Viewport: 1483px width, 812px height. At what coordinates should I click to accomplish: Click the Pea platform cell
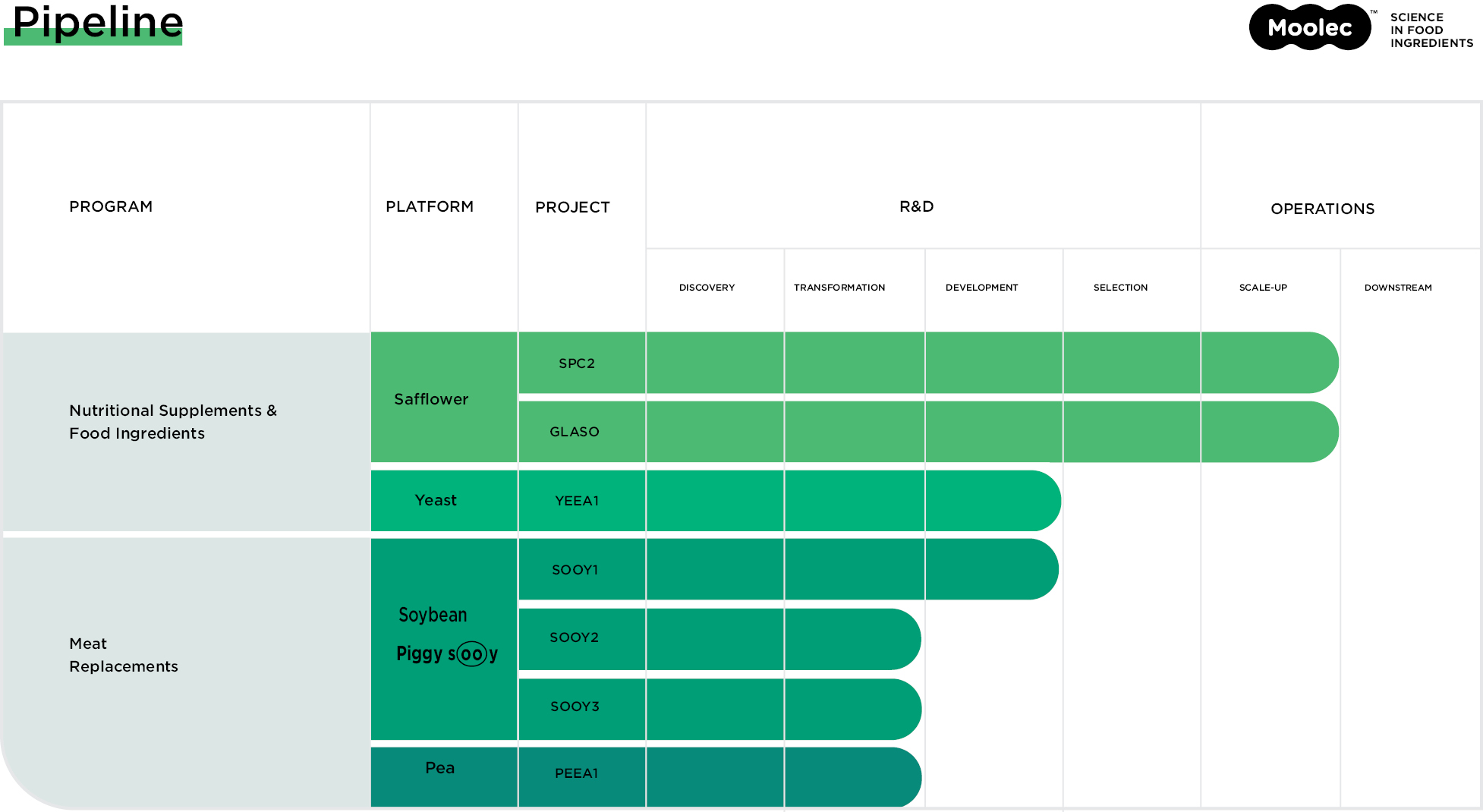[439, 768]
